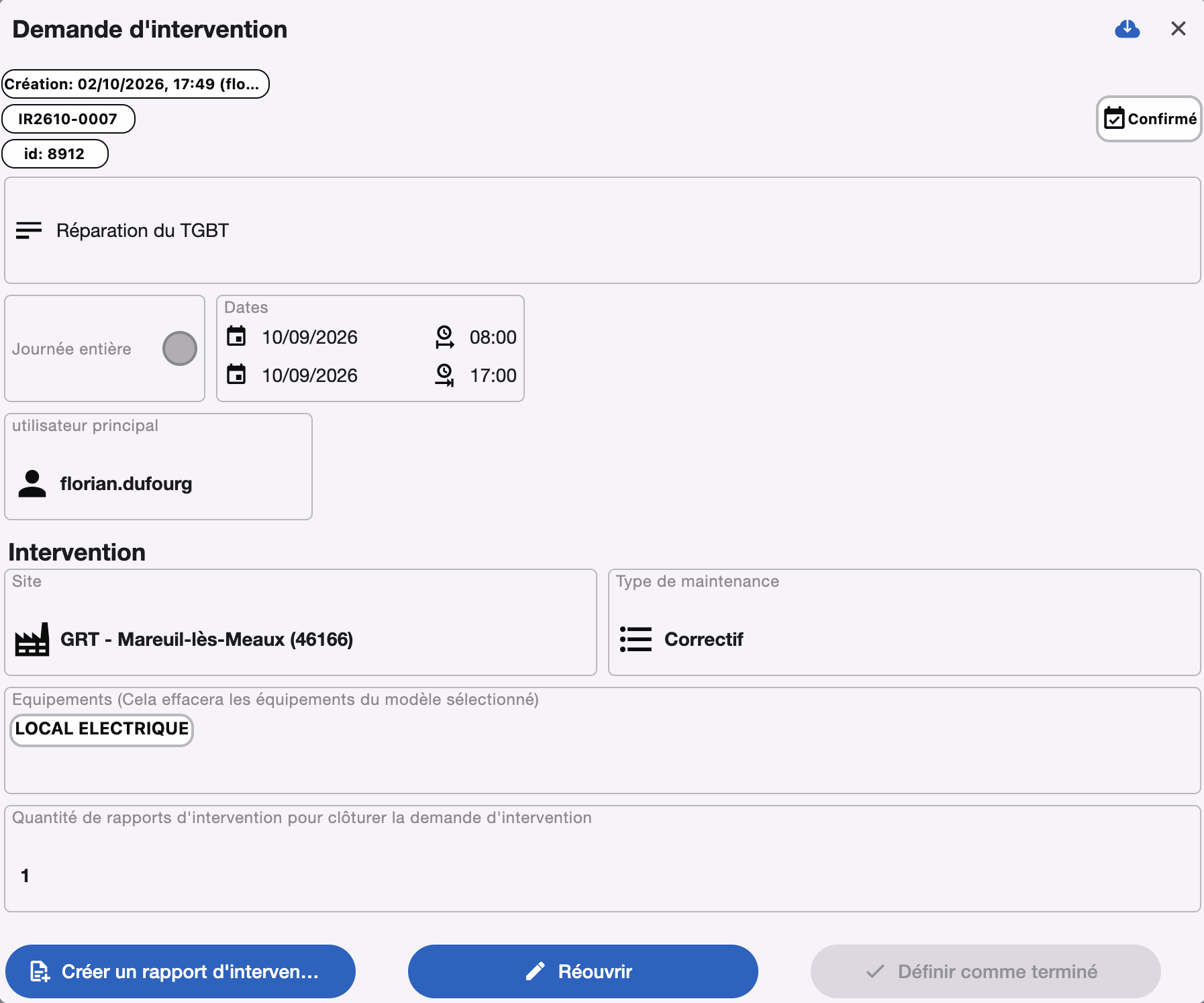Click the start date calendar icon

click(x=236, y=336)
